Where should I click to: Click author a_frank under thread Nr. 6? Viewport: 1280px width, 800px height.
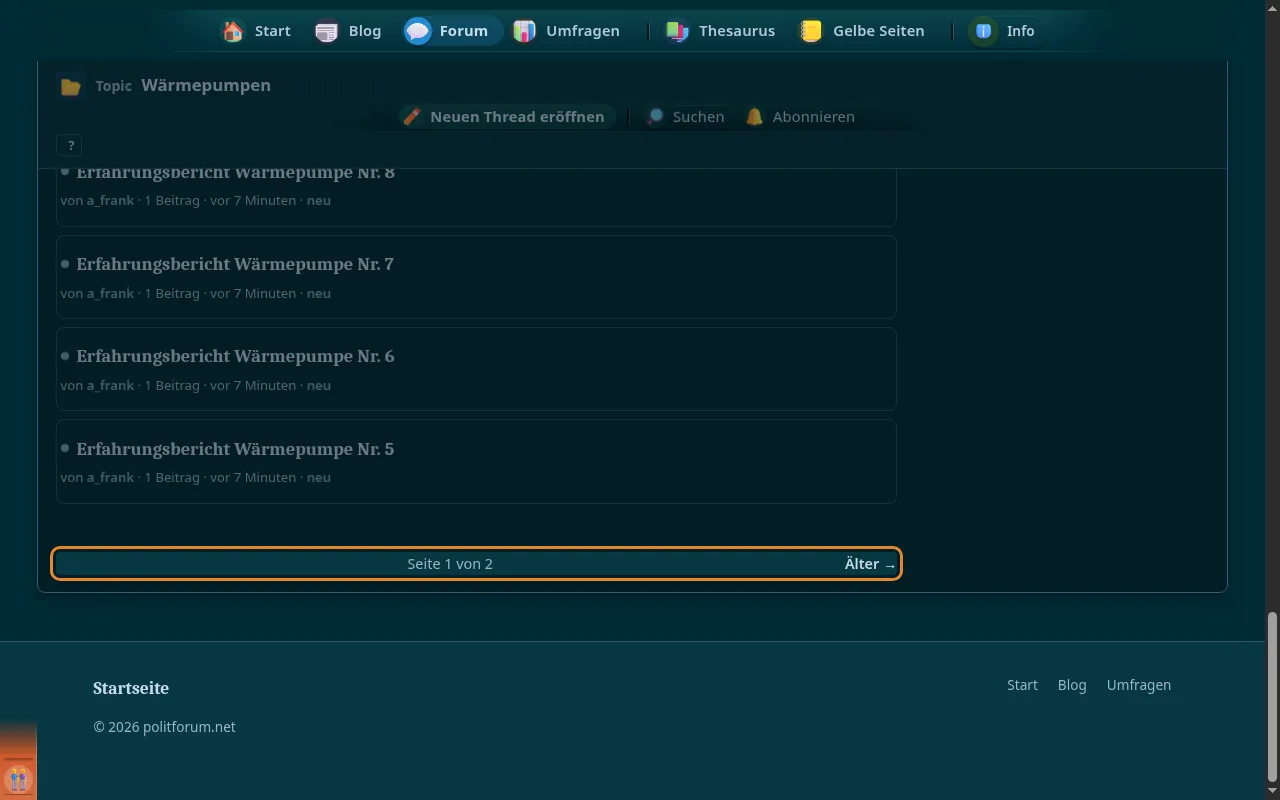point(110,385)
